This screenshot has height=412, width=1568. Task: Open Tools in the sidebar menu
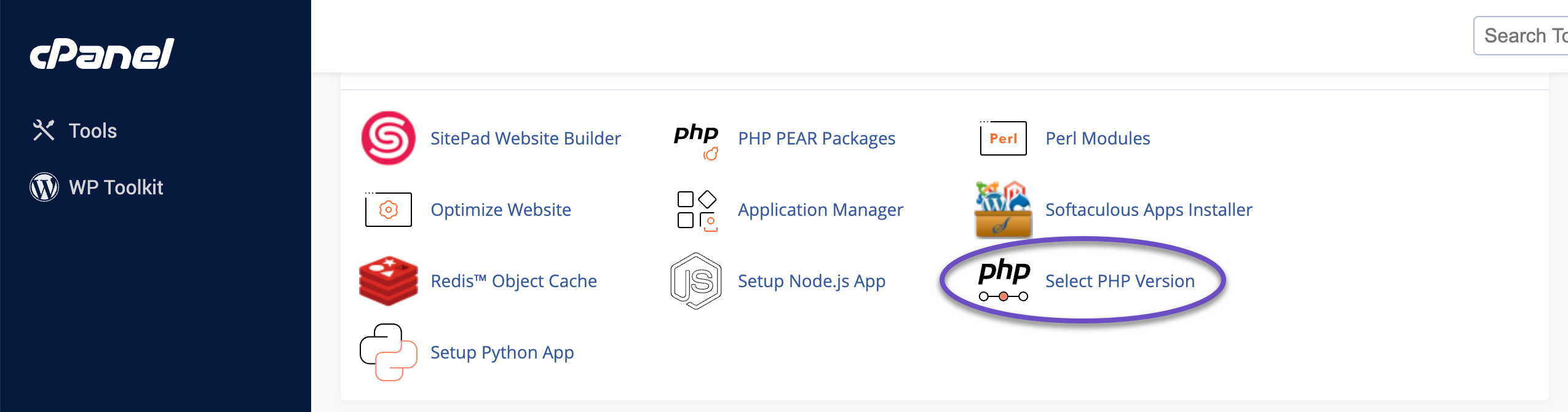(x=93, y=131)
